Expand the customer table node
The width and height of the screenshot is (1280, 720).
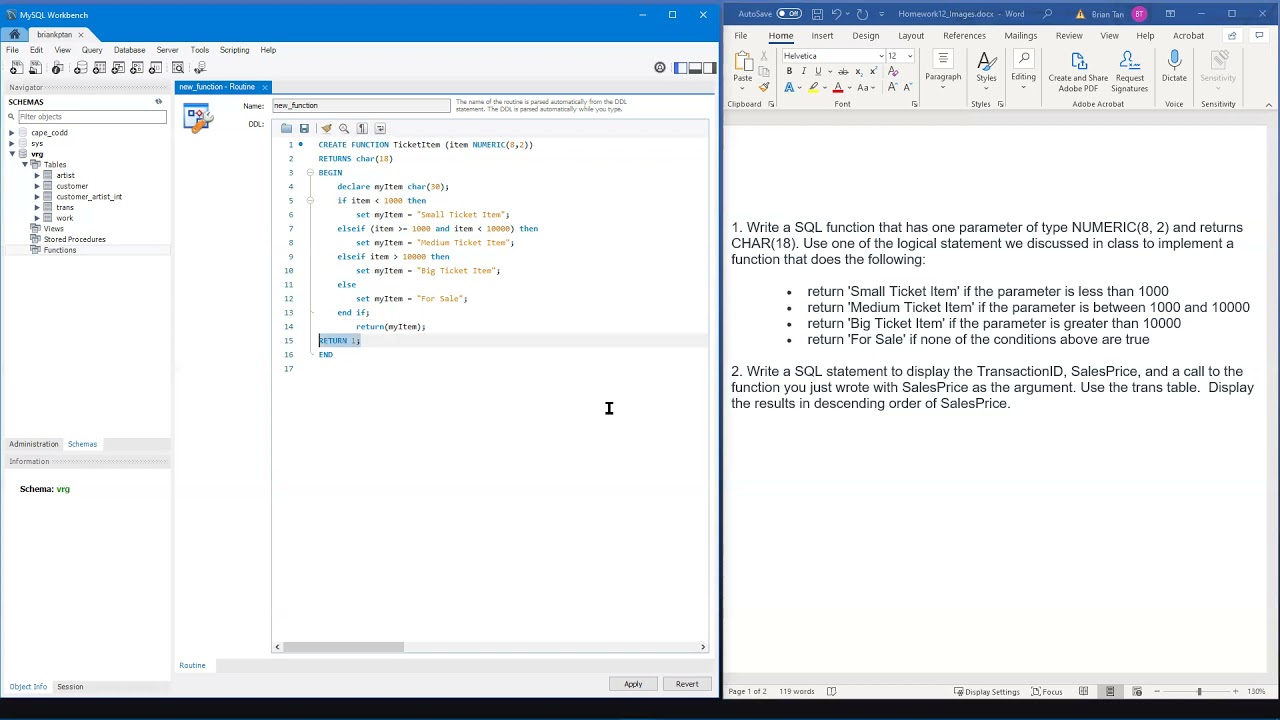pyautogui.click(x=37, y=186)
